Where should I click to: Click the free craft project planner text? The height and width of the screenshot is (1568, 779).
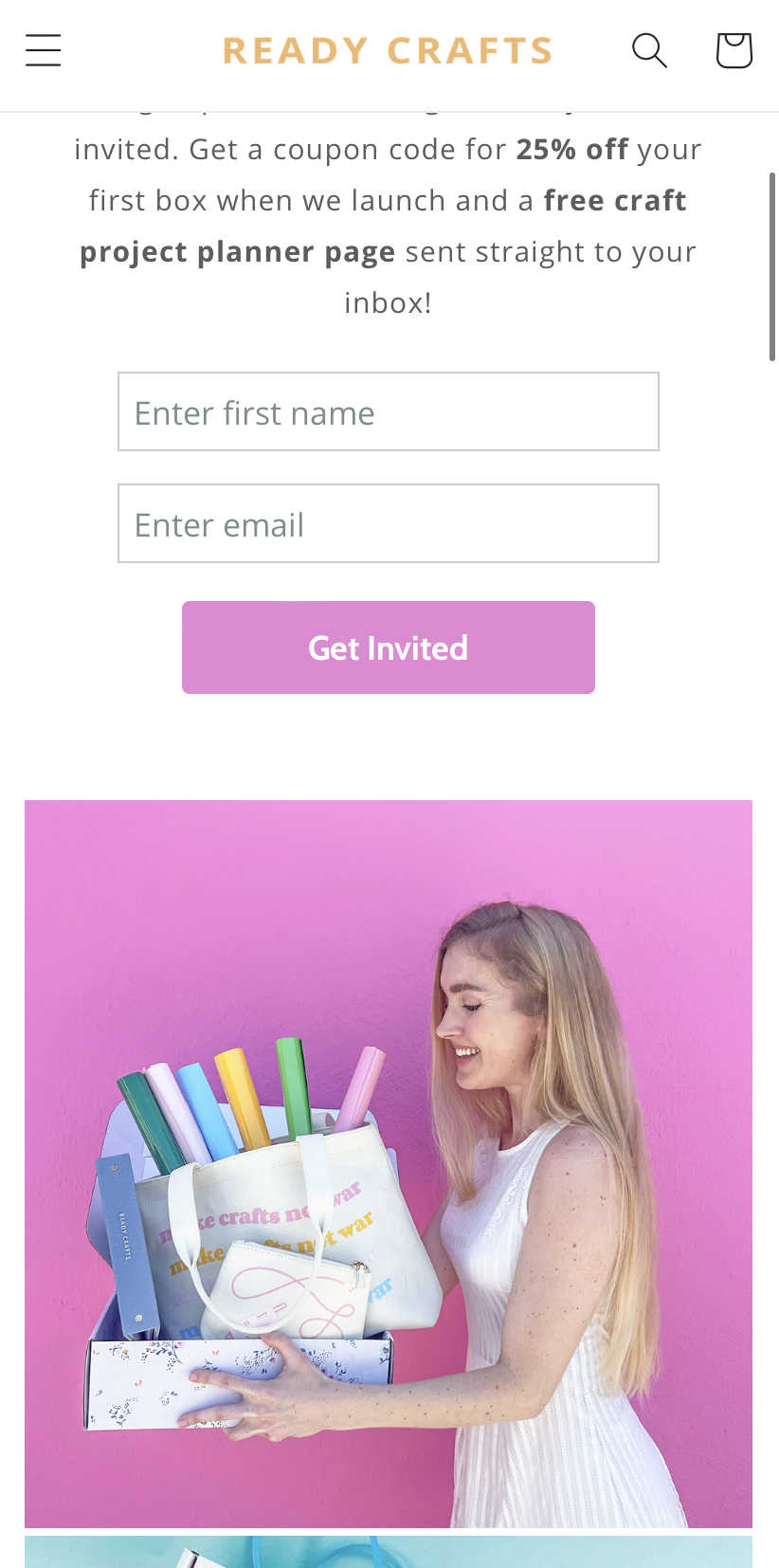(384, 227)
